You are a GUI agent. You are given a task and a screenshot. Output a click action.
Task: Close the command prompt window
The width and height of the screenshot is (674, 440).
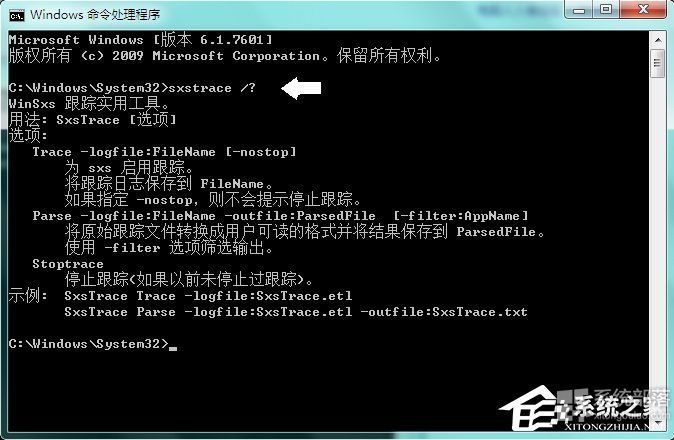(x=643, y=9)
